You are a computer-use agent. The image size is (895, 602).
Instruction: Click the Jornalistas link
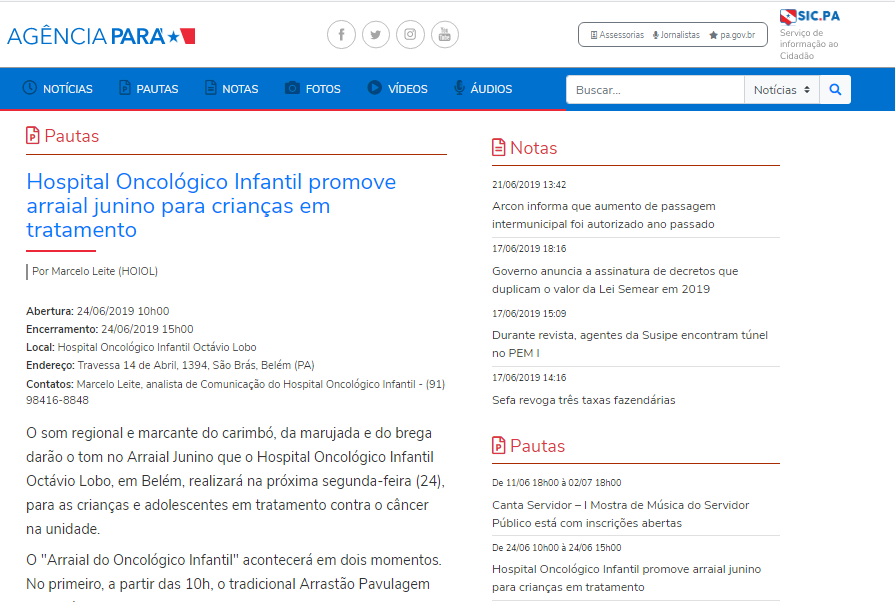pos(676,35)
